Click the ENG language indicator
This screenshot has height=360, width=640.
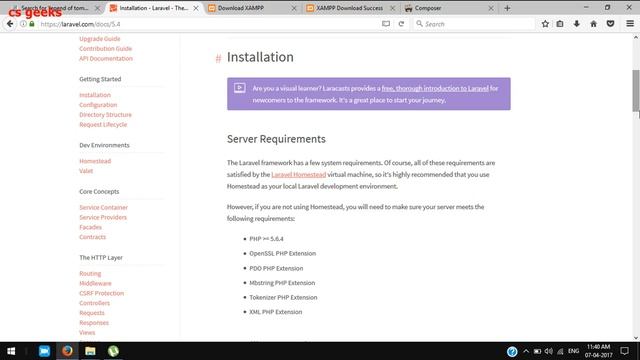pos(573,351)
